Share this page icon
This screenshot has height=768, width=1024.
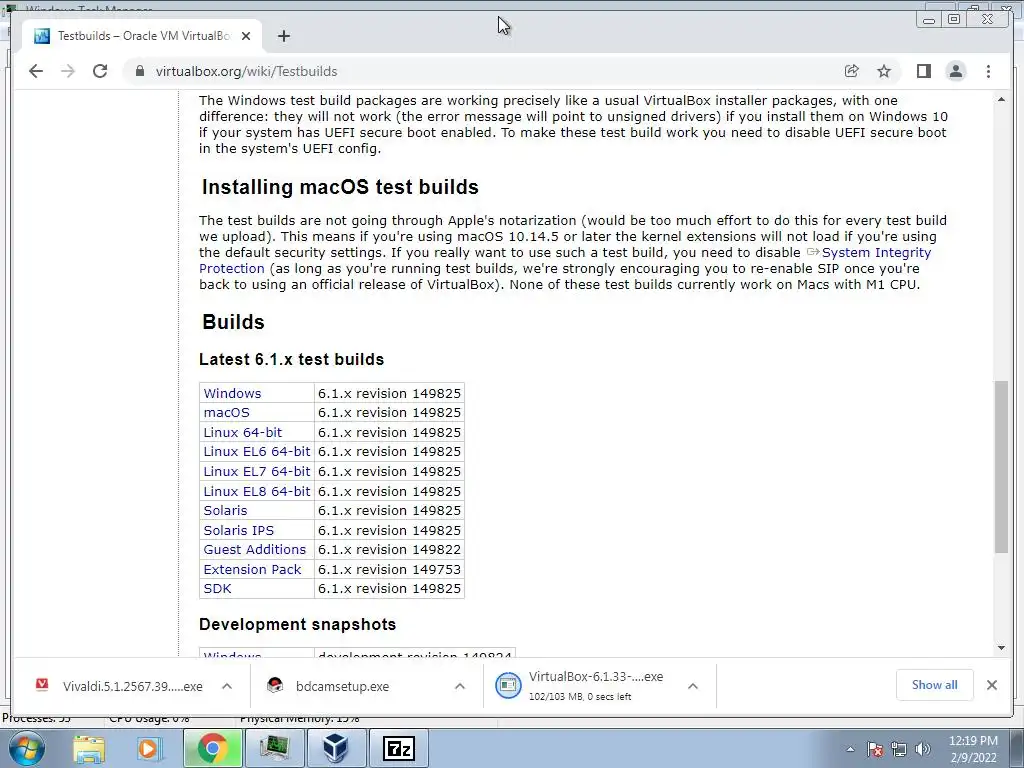click(852, 71)
